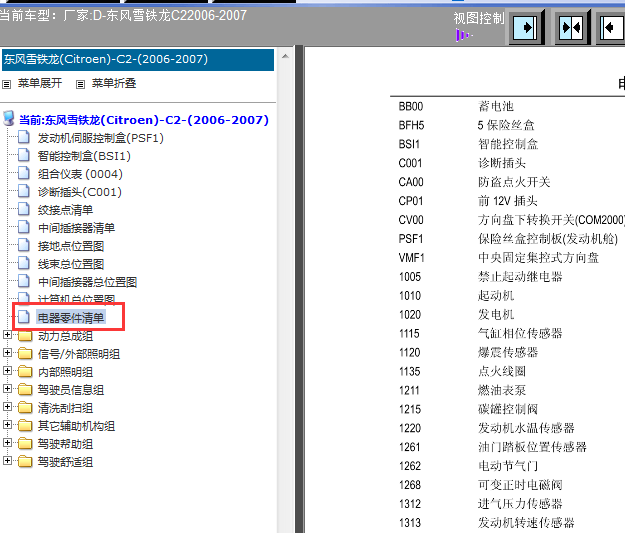Viewport: 625px width, 533px height.
Task: Open 中间插接器清单 tree item
Action: point(76,228)
